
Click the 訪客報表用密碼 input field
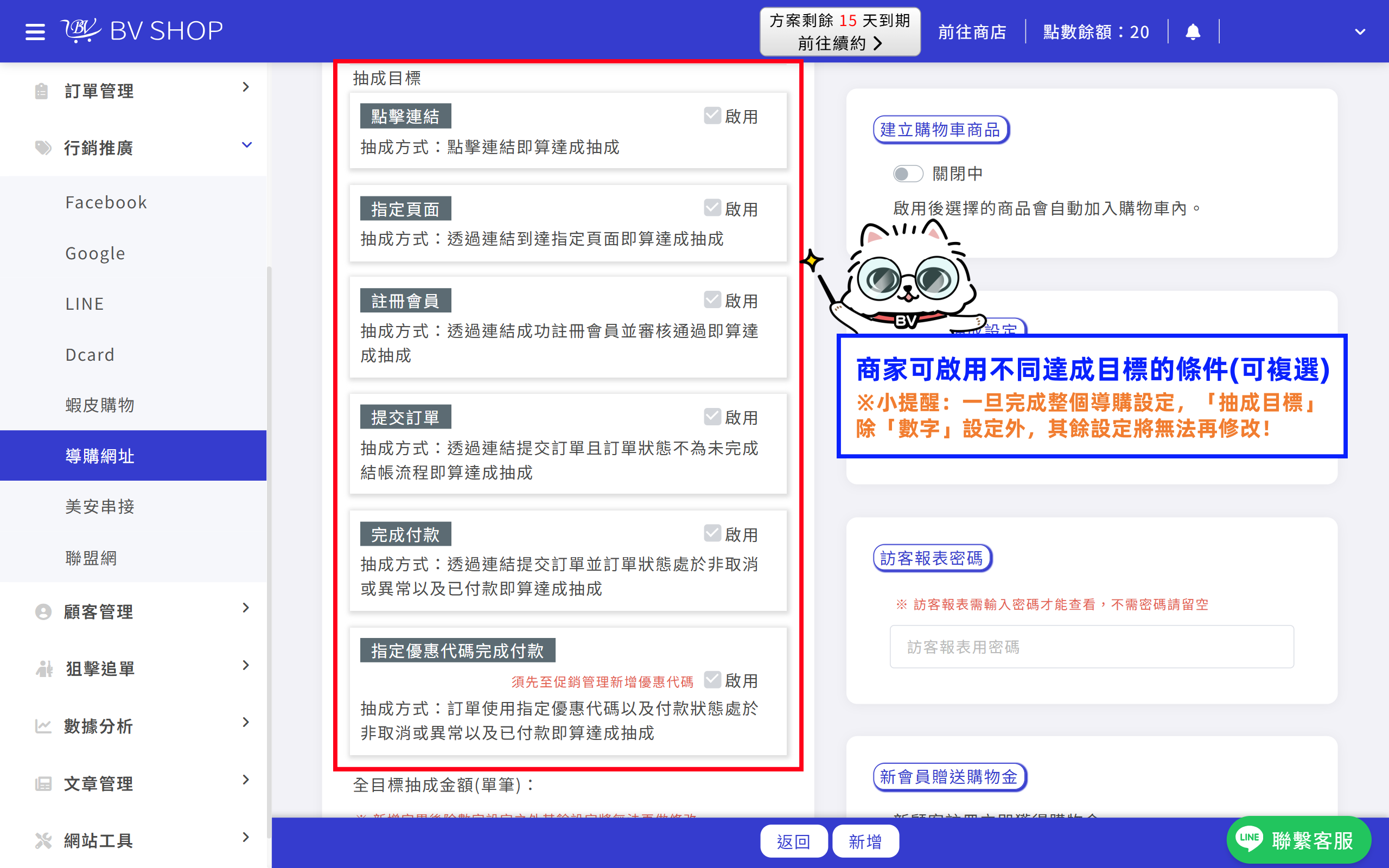[1091, 647]
